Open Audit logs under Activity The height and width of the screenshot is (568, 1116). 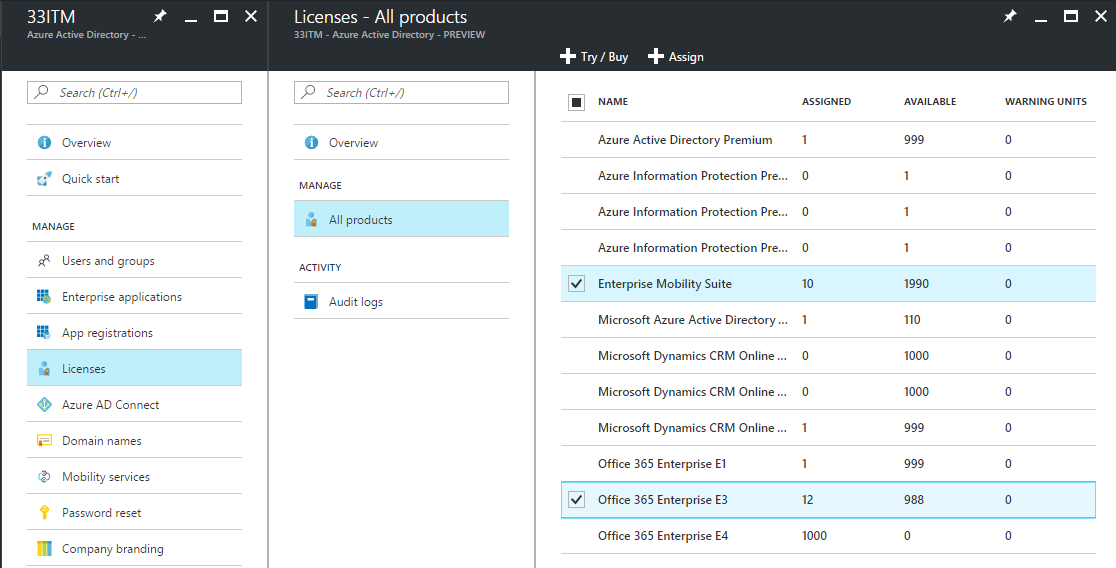[x=401, y=302]
